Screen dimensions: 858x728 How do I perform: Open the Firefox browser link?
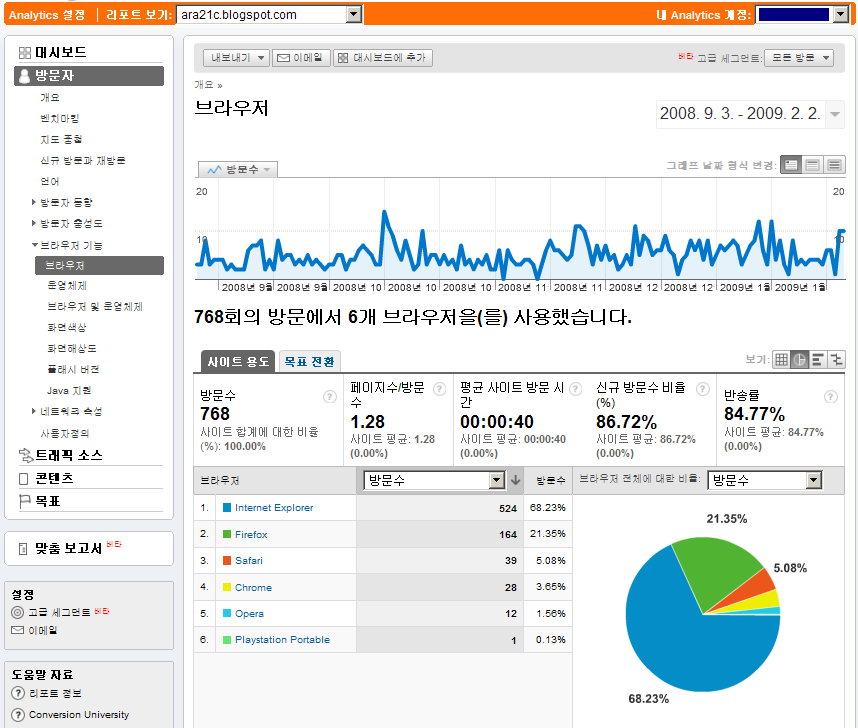(x=251, y=535)
